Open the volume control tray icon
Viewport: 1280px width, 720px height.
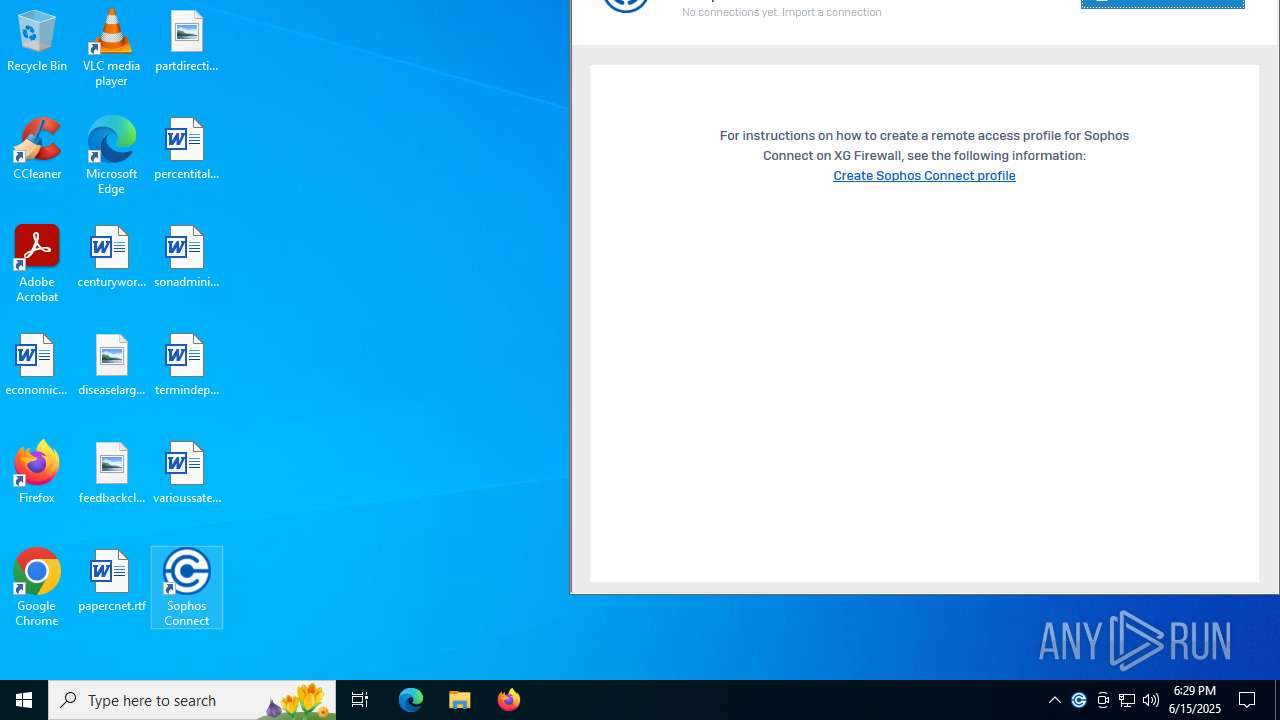point(1151,700)
